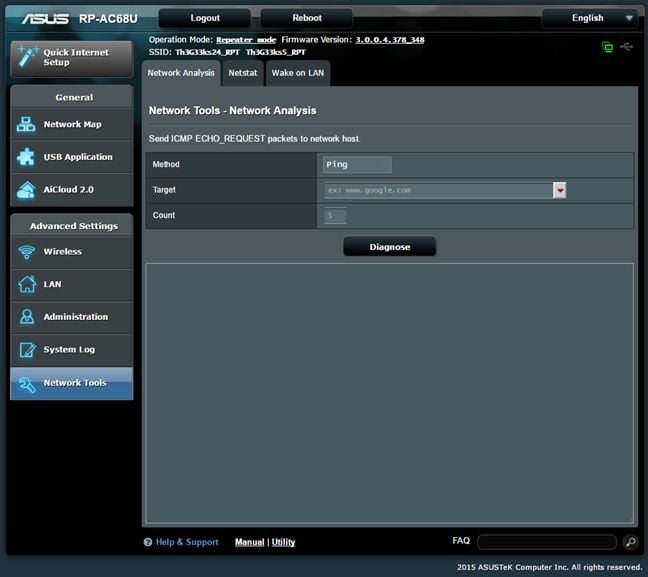Expand the Target host dropdown arrow
The image size is (648, 577).
560,190
